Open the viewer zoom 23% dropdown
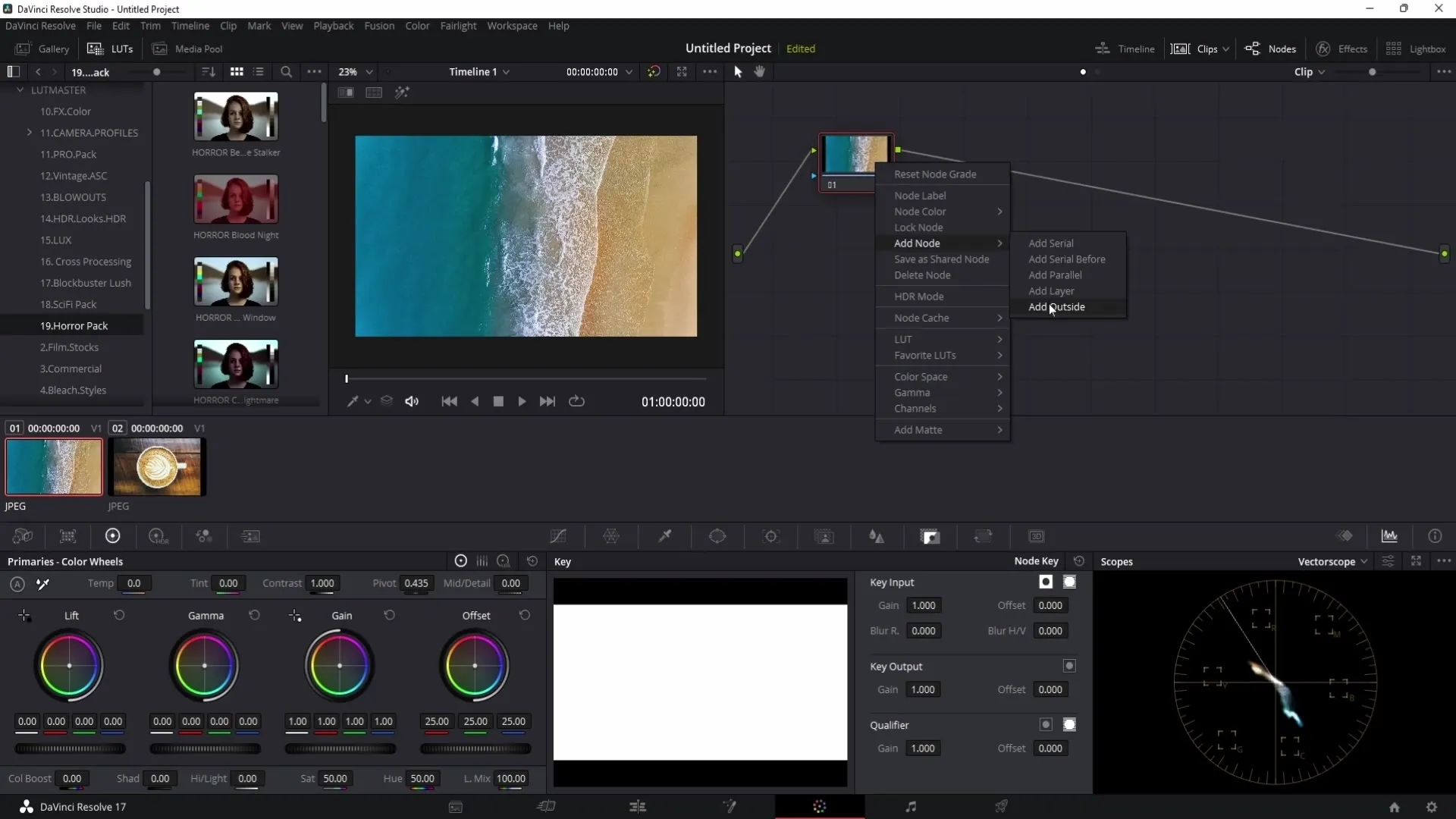 [356, 71]
